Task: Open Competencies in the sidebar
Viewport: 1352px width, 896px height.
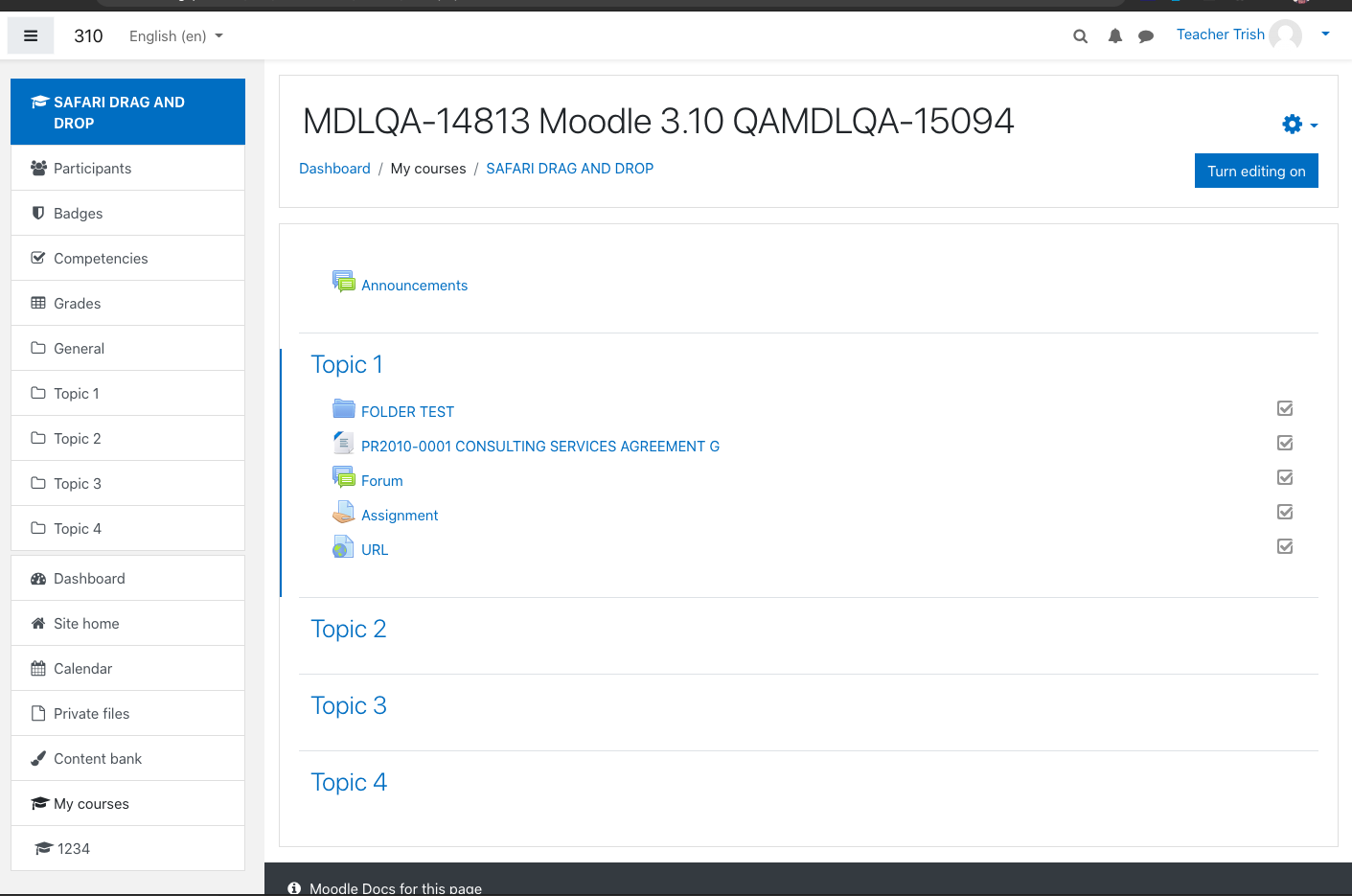Action: point(127,258)
